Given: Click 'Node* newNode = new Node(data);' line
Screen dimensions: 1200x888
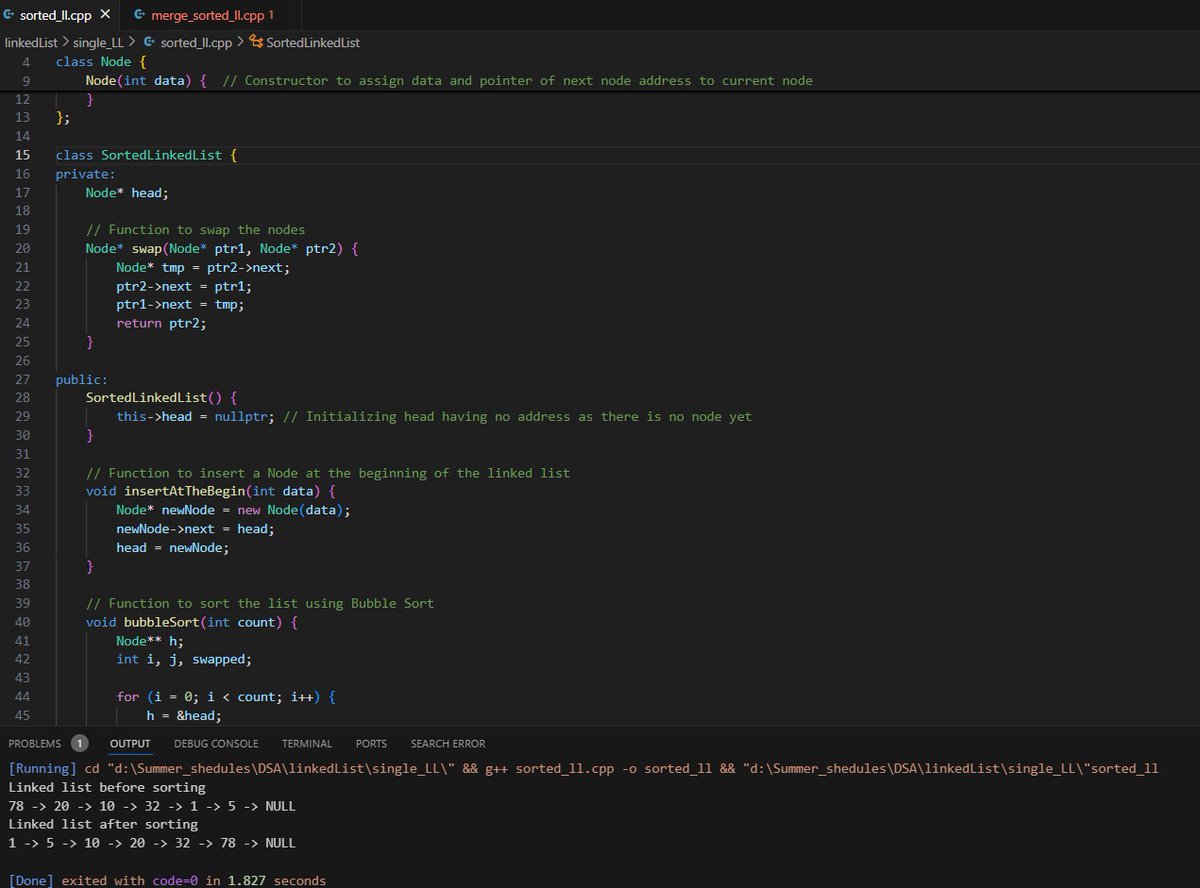Looking at the screenshot, I should point(233,510).
